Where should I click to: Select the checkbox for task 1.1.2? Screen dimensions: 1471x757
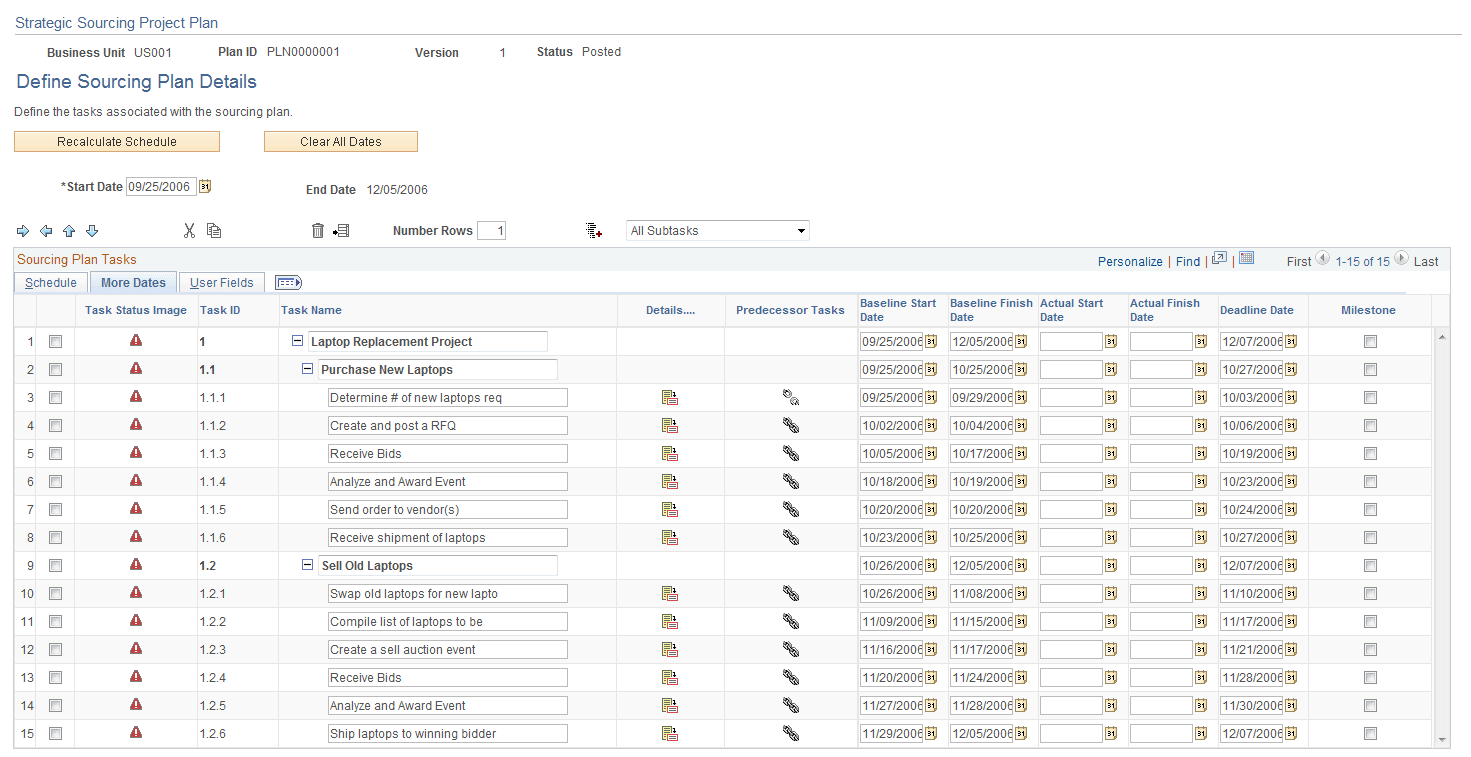point(55,425)
